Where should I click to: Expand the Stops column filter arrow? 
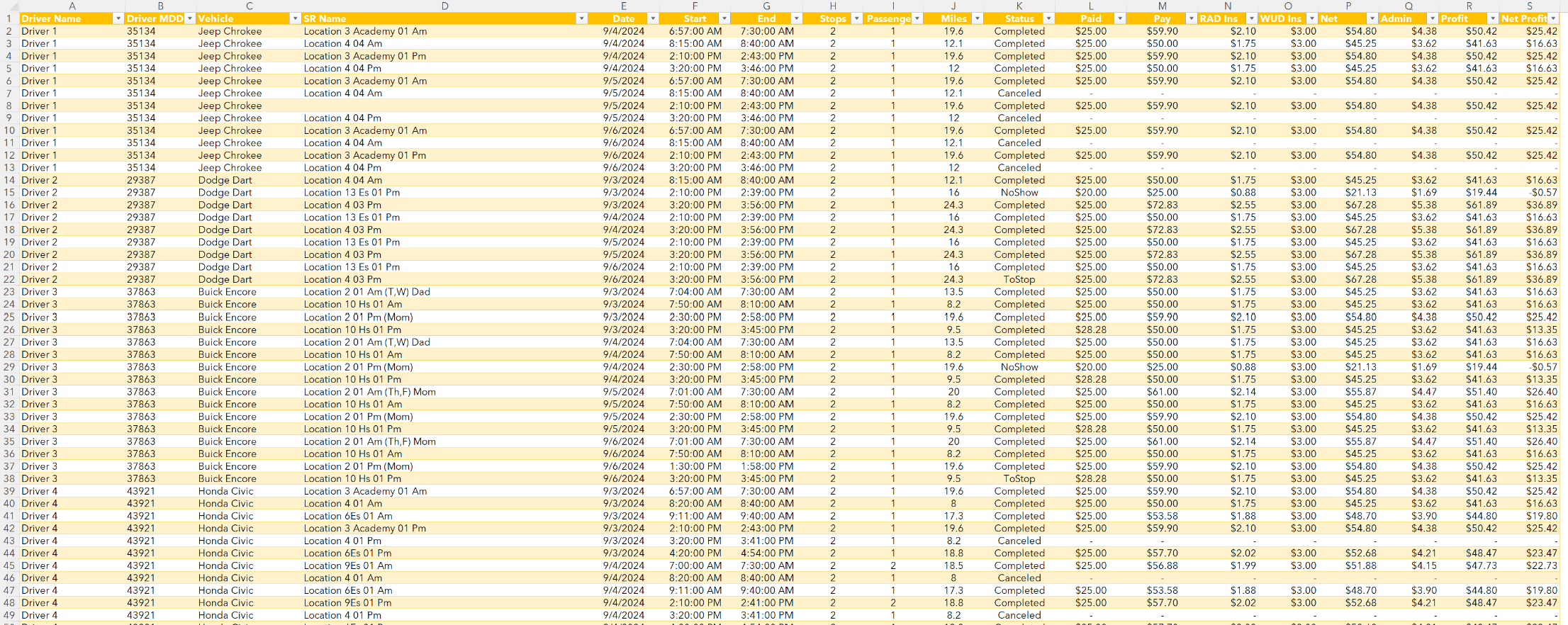pyautogui.click(x=856, y=18)
